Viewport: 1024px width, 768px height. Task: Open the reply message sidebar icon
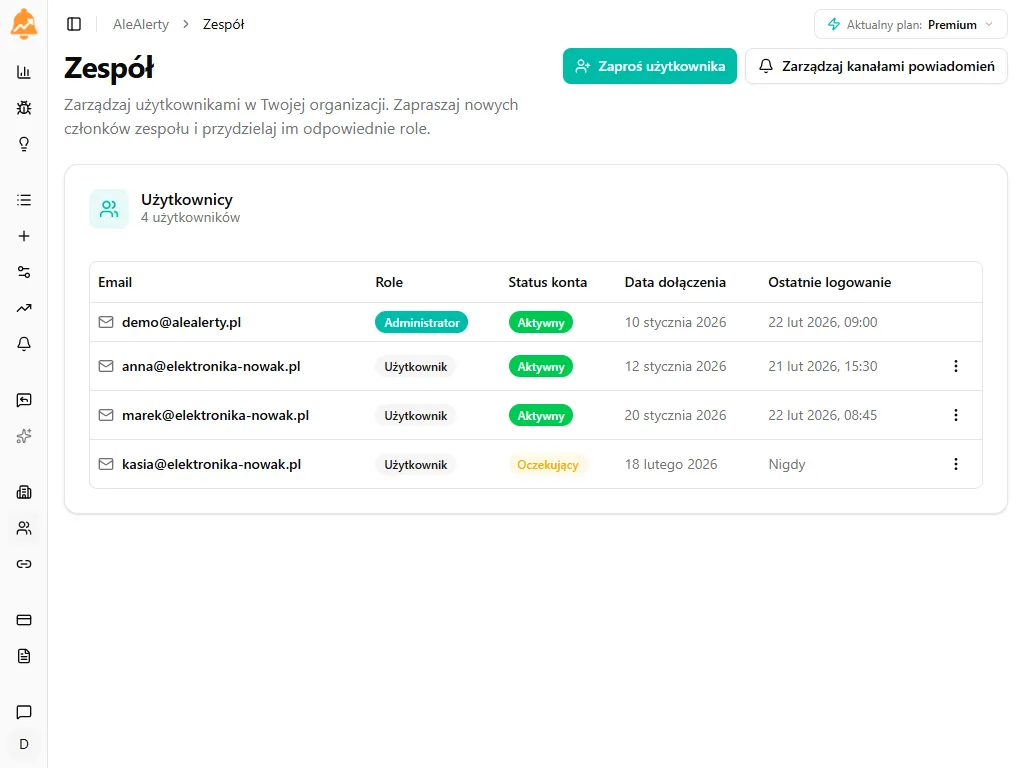tap(24, 400)
